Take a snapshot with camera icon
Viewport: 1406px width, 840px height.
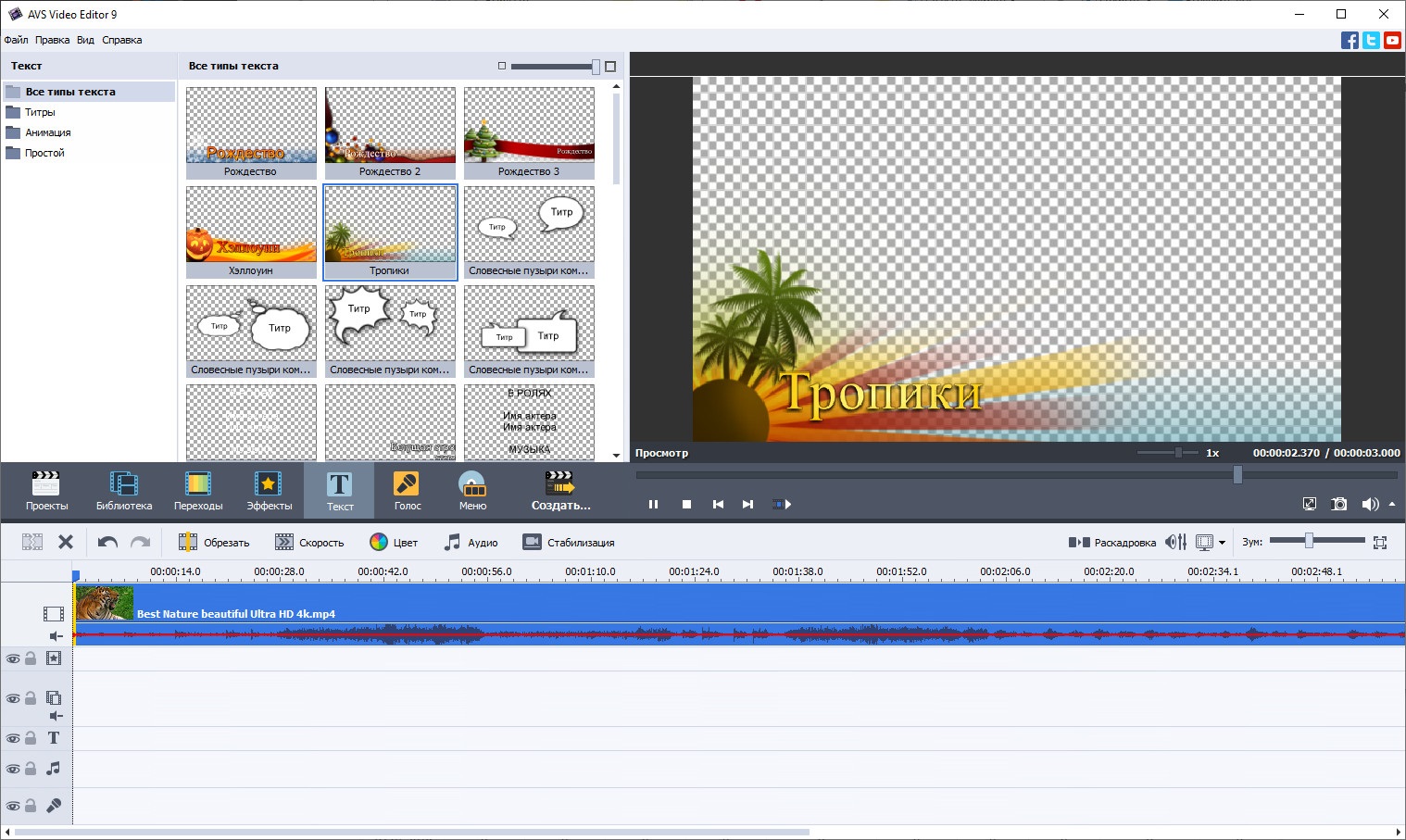1339,504
